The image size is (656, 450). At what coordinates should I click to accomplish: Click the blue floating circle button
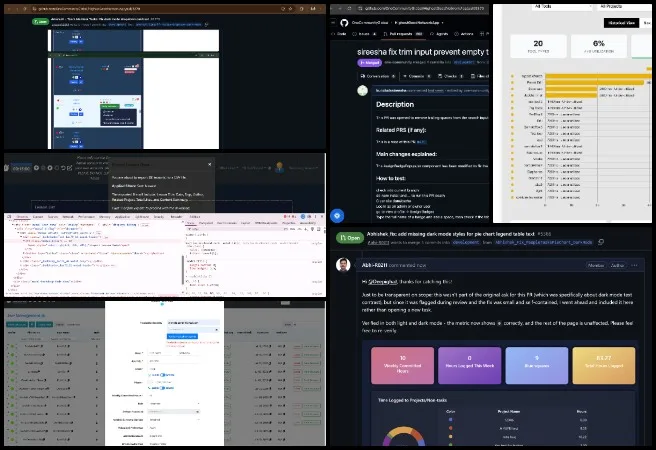[337, 216]
